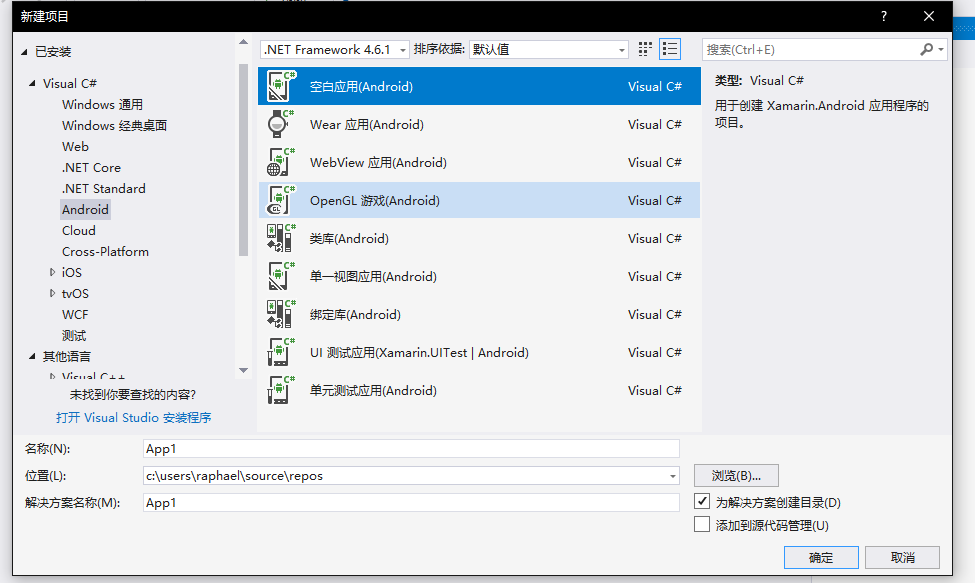This screenshot has height=583, width=975.
Task: Click the 绑定库(Android) icon
Action: (281, 314)
